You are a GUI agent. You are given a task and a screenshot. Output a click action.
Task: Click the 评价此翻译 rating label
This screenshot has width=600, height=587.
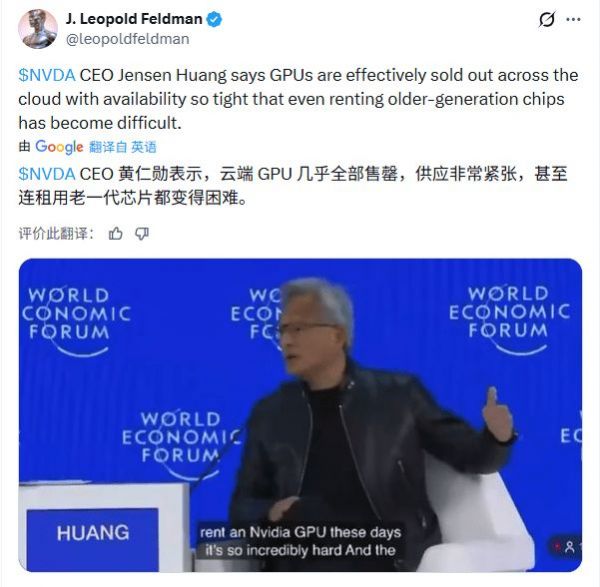pos(56,233)
